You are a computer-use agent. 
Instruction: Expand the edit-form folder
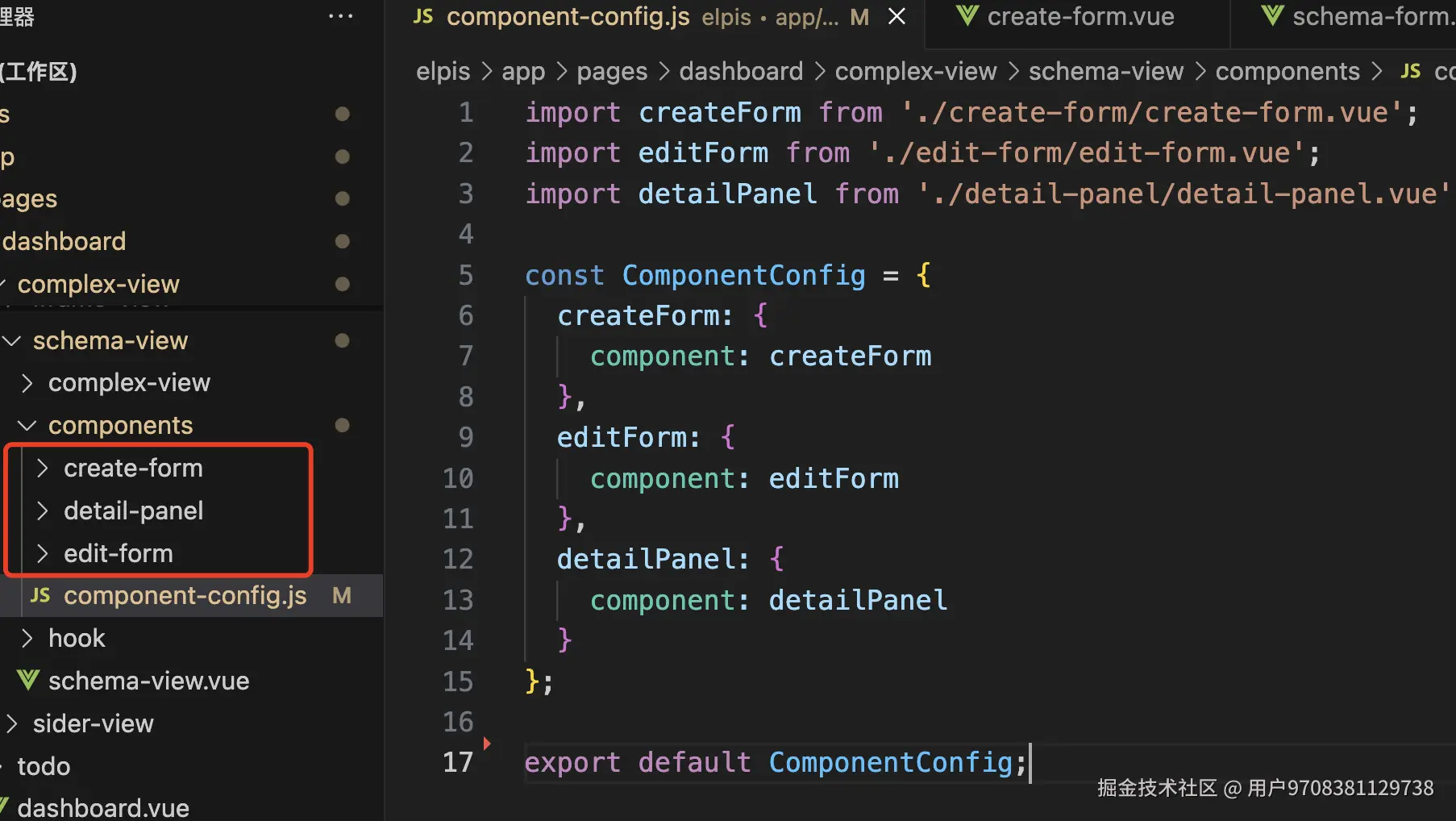(x=43, y=554)
